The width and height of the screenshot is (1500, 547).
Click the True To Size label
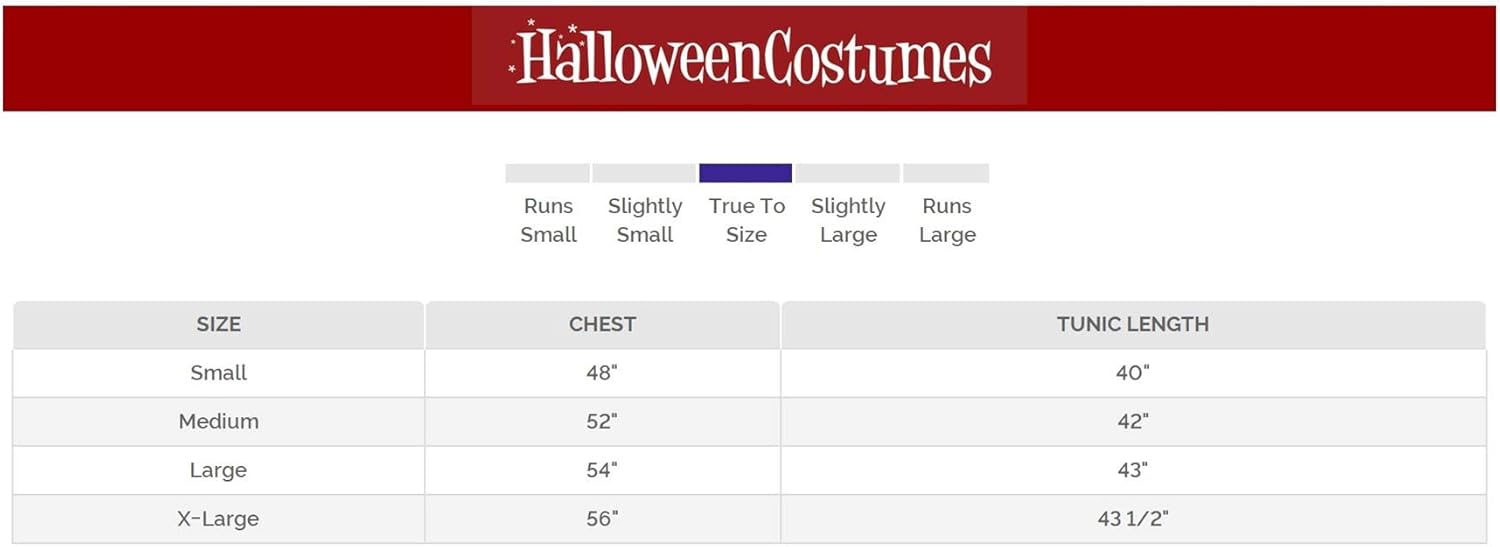point(747,220)
